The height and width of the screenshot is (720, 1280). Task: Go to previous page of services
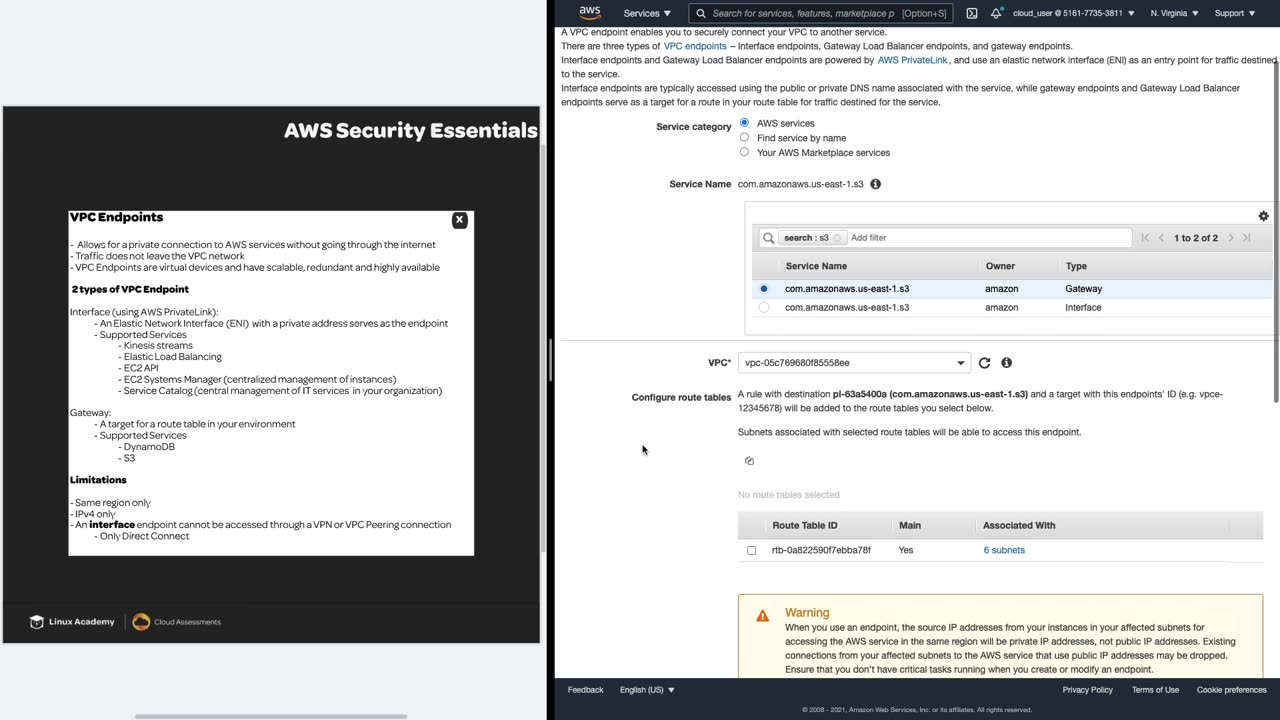pos(1161,238)
